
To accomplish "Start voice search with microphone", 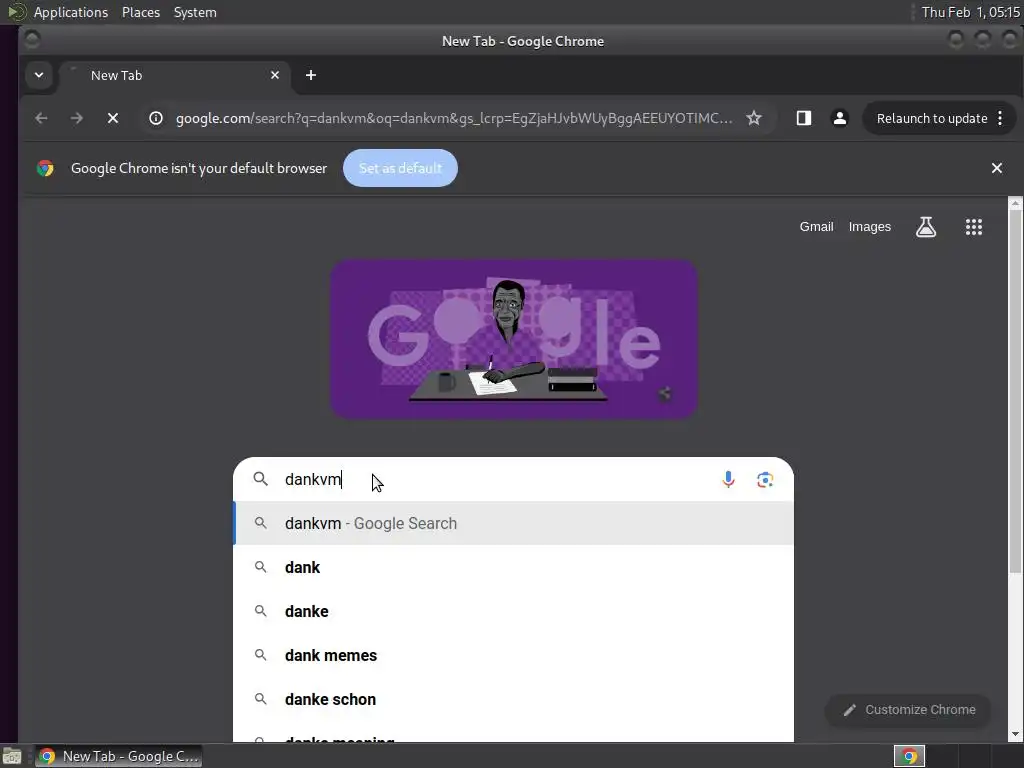I will (x=728, y=479).
